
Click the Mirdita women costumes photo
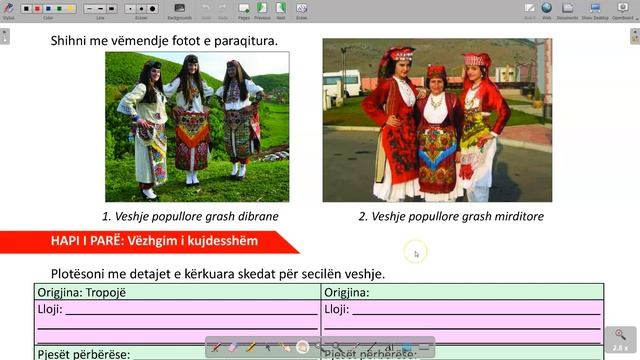(x=437, y=120)
